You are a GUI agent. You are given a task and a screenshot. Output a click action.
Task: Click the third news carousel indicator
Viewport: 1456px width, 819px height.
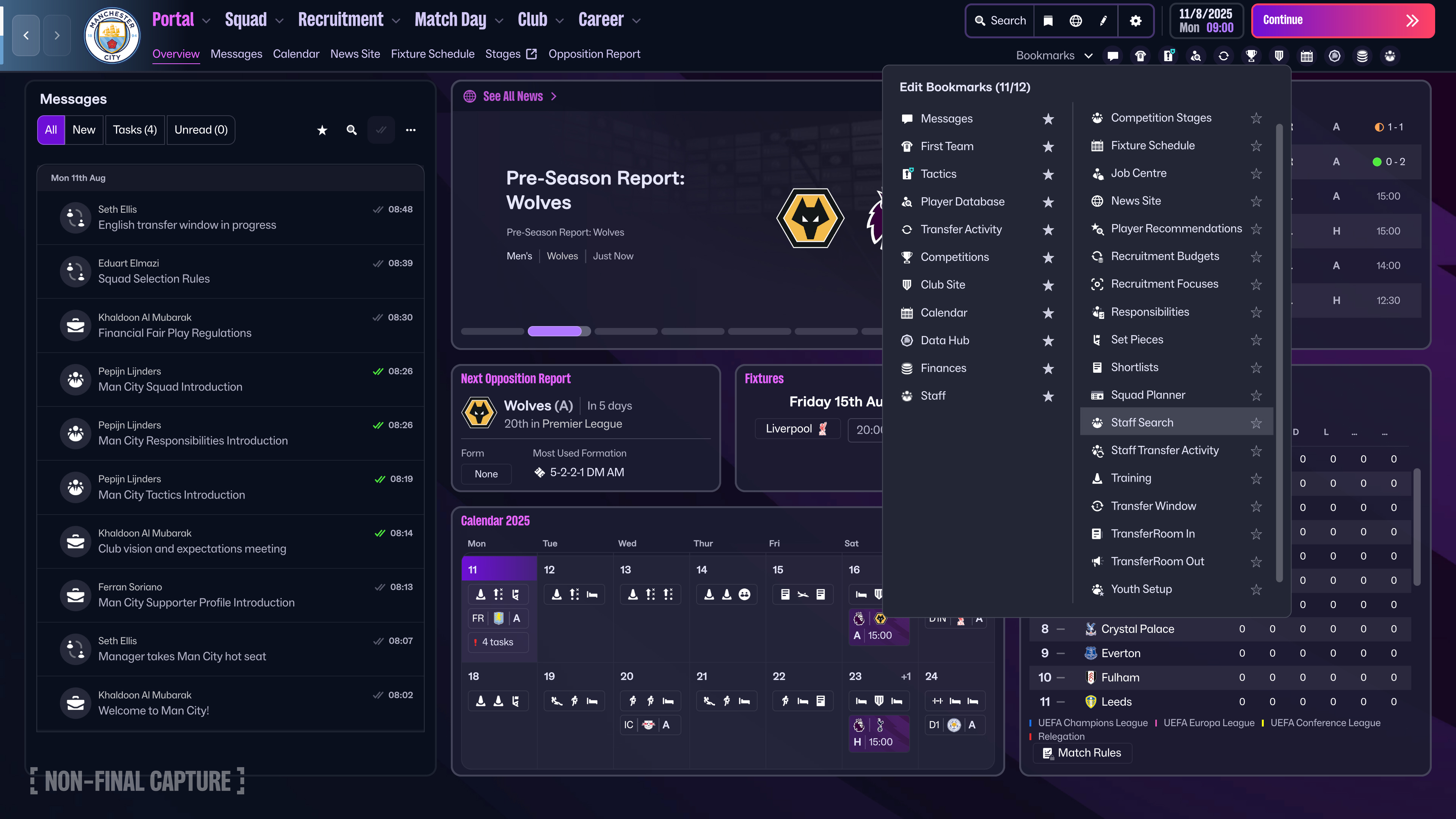(626, 331)
